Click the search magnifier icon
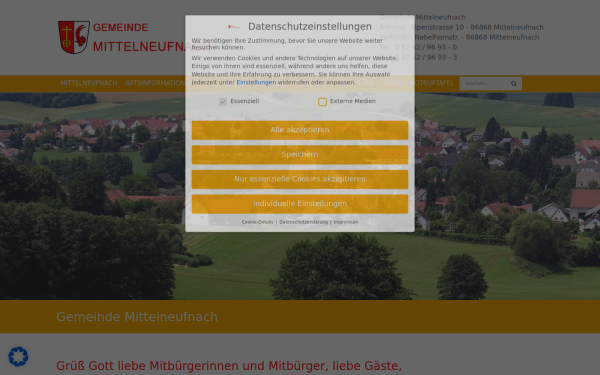600x375 pixels. pos(514,83)
